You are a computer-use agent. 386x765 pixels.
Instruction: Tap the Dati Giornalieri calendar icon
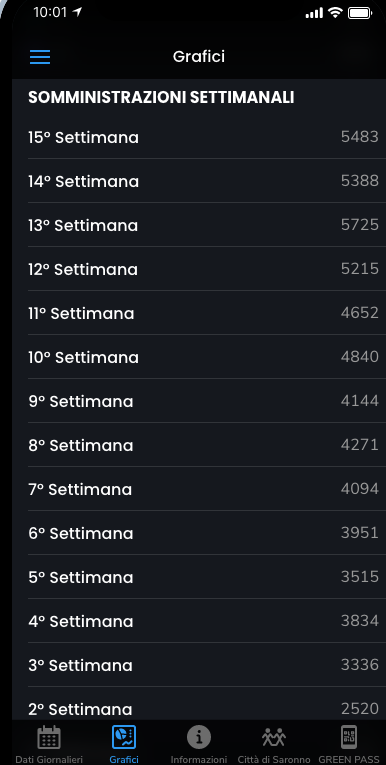pyautogui.click(x=49, y=737)
